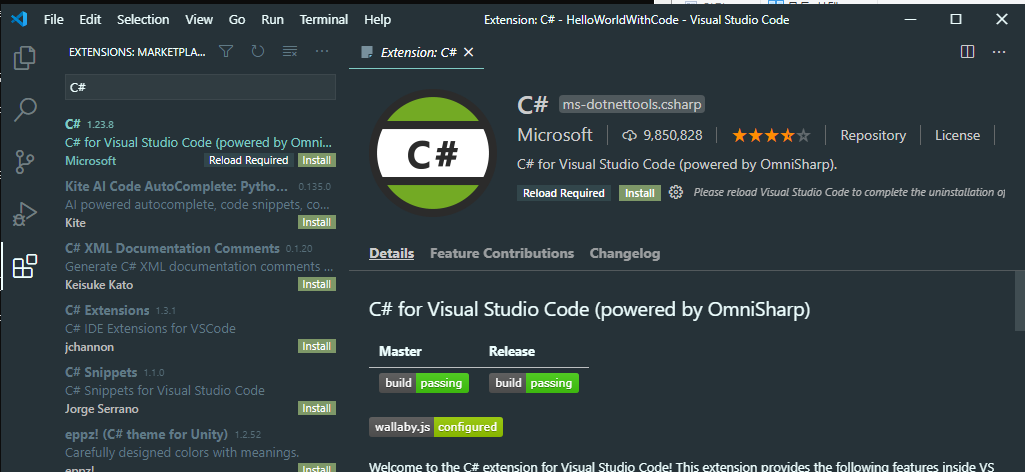The width and height of the screenshot is (1025, 472).
Task: Select eppz! C# theme for Unity entry
Action: pyautogui.click(x=200, y=449)
